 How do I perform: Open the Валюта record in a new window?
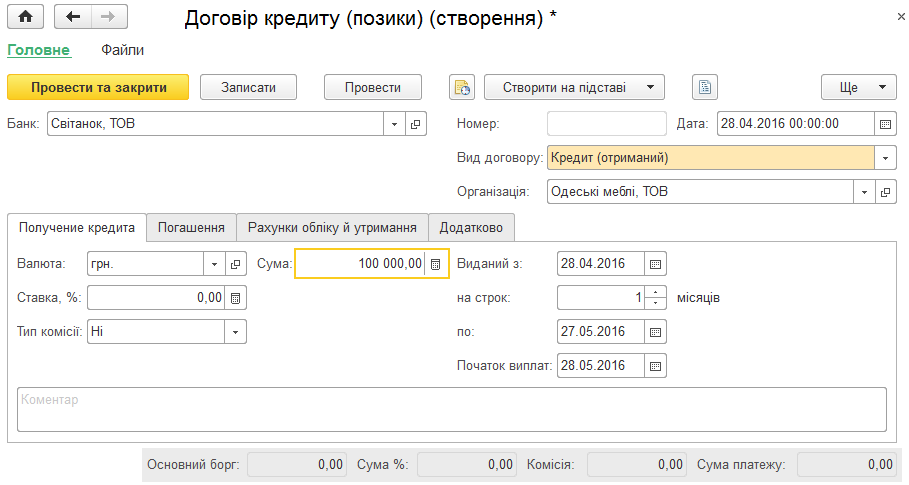coord(235,264)
